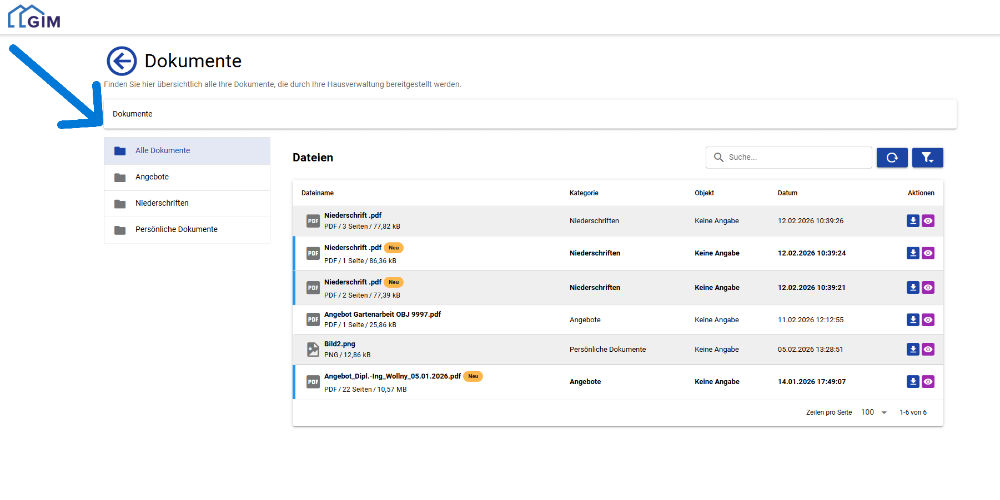Preview Angebot Gartenarbeit OBJ 9997.pdf with eye icon
This screenshot has height=500, width=1000.
(x=928, y=319)
